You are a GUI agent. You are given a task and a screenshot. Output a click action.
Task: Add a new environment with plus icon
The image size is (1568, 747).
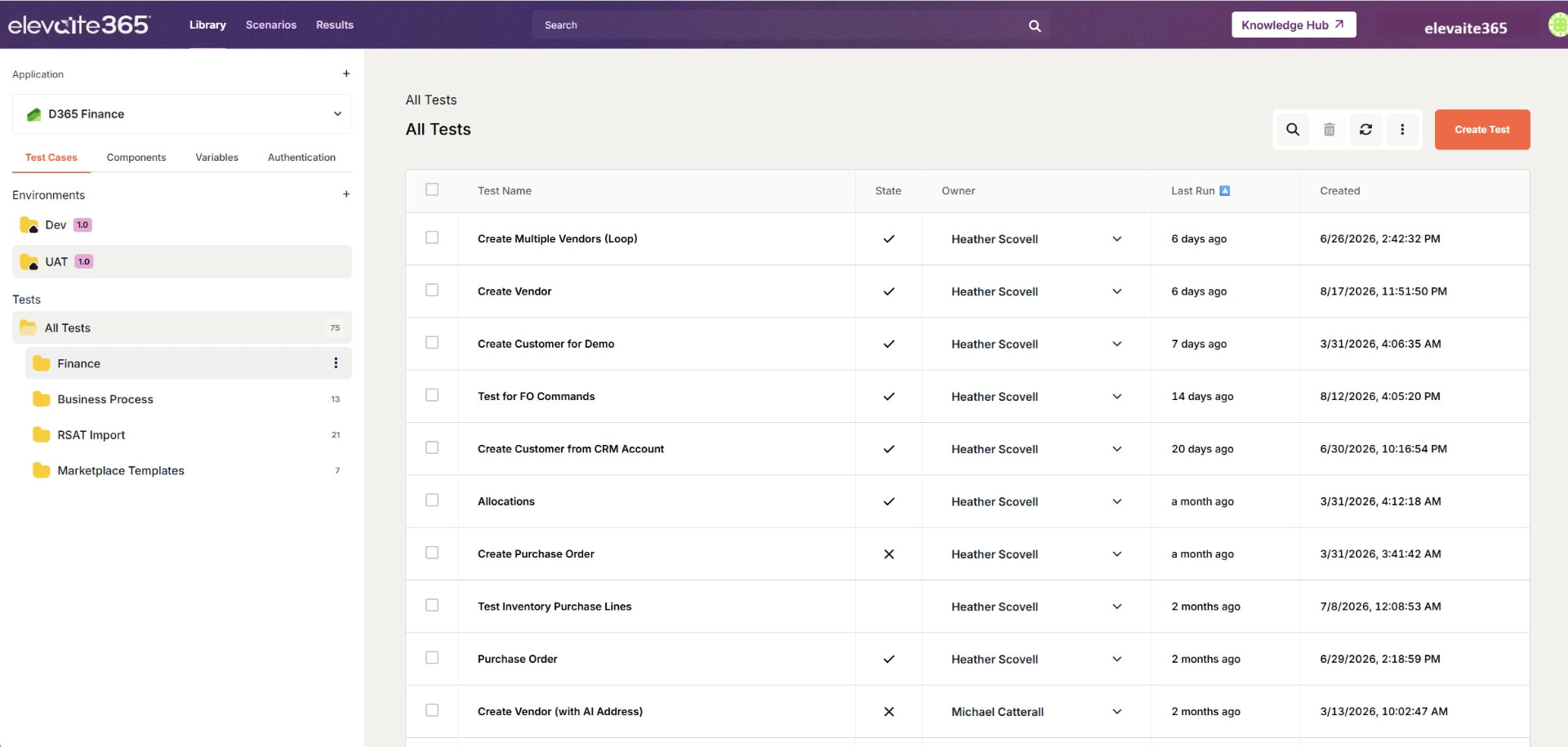point(346,194)
